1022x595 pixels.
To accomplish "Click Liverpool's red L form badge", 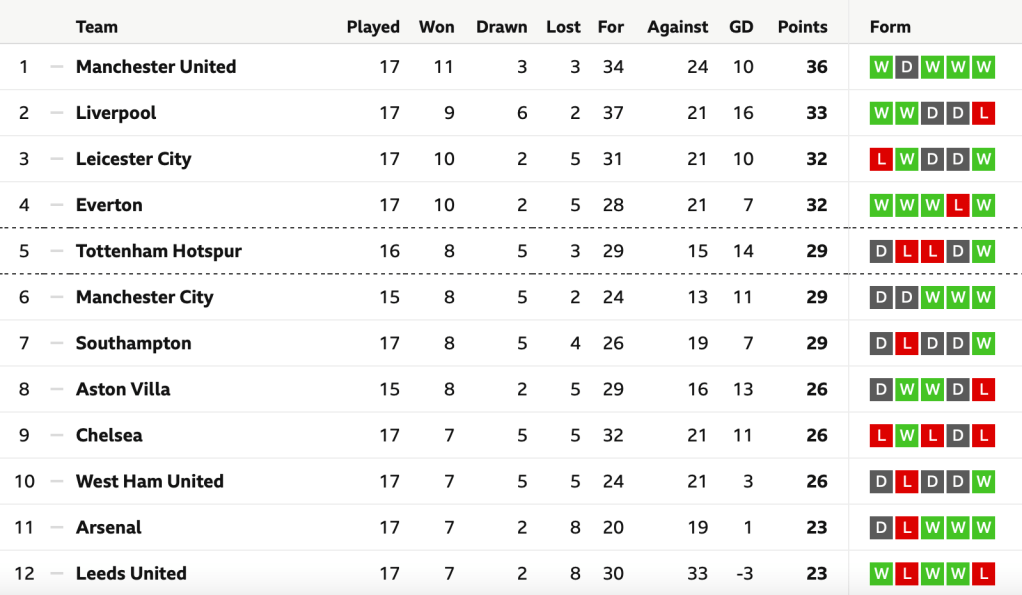I will [984, 113].
